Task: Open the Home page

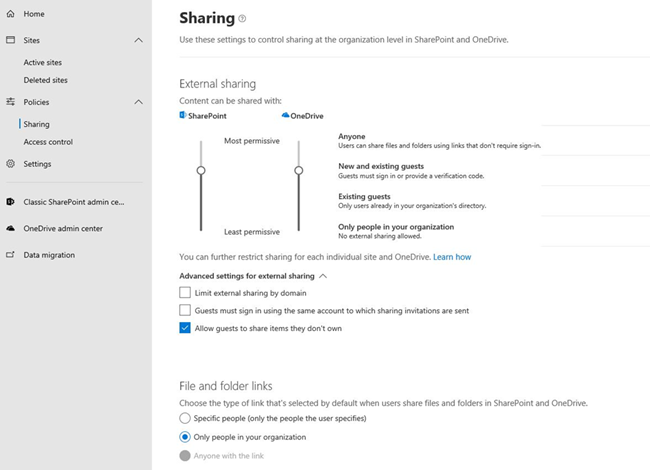Action: (34, 14)
